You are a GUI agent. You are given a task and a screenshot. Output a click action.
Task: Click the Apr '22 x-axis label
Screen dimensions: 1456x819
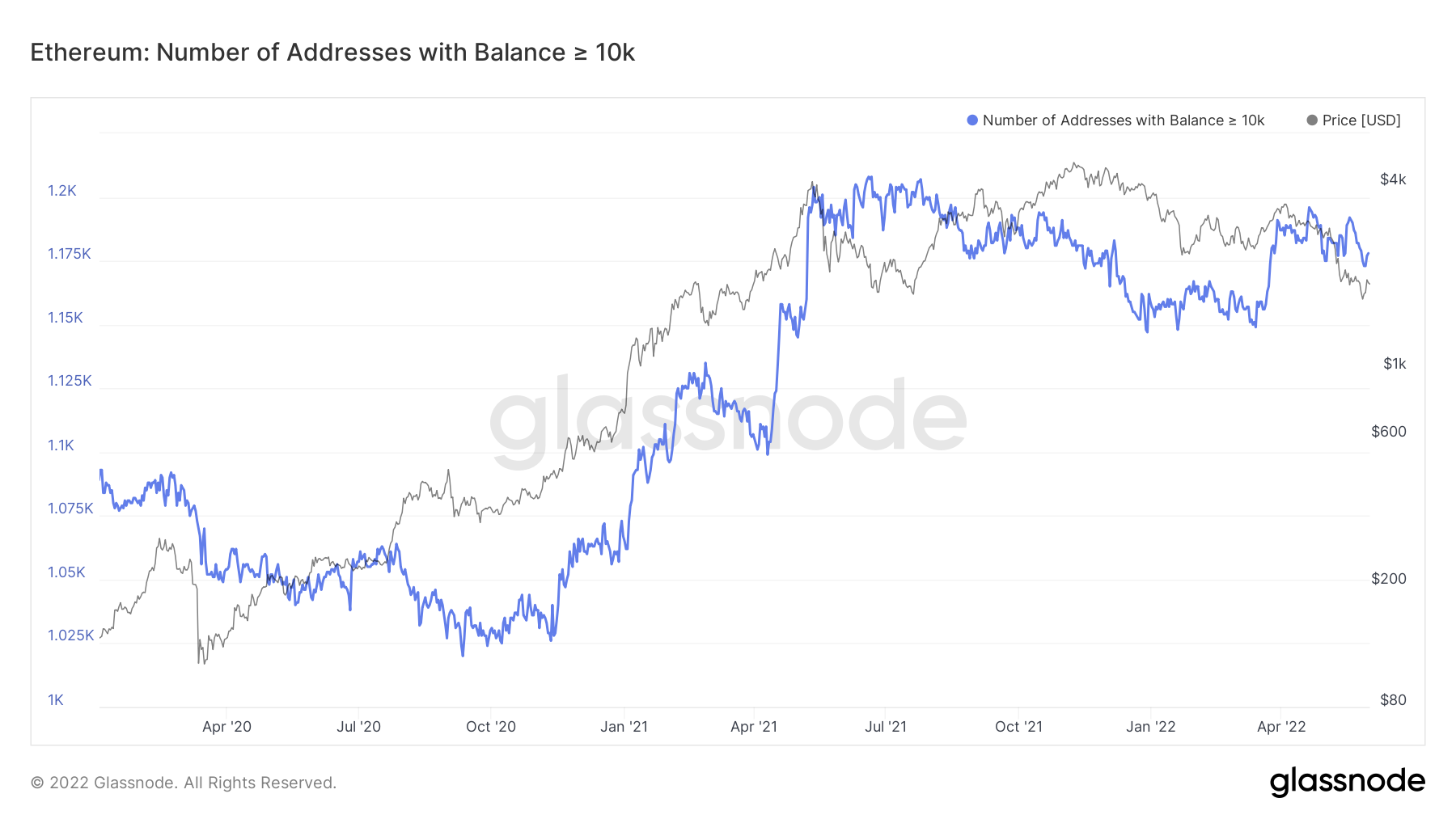click(x=1281, y=727)
